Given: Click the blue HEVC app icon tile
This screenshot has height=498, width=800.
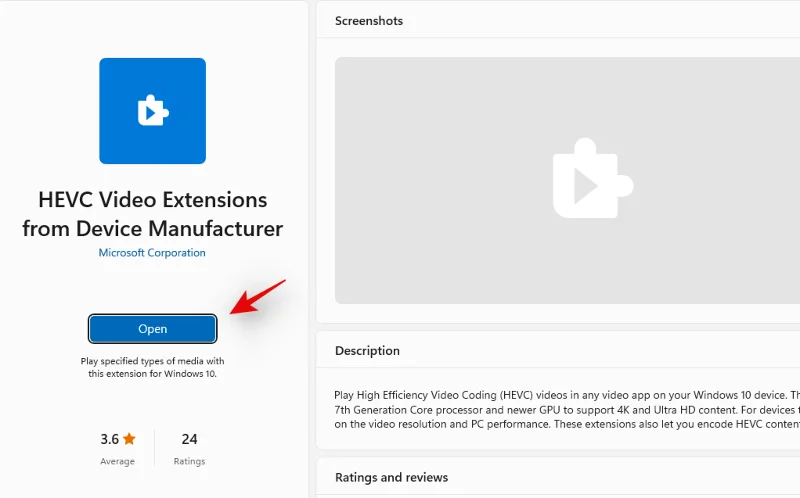Looking at the screenshot, I should [152, 111].
